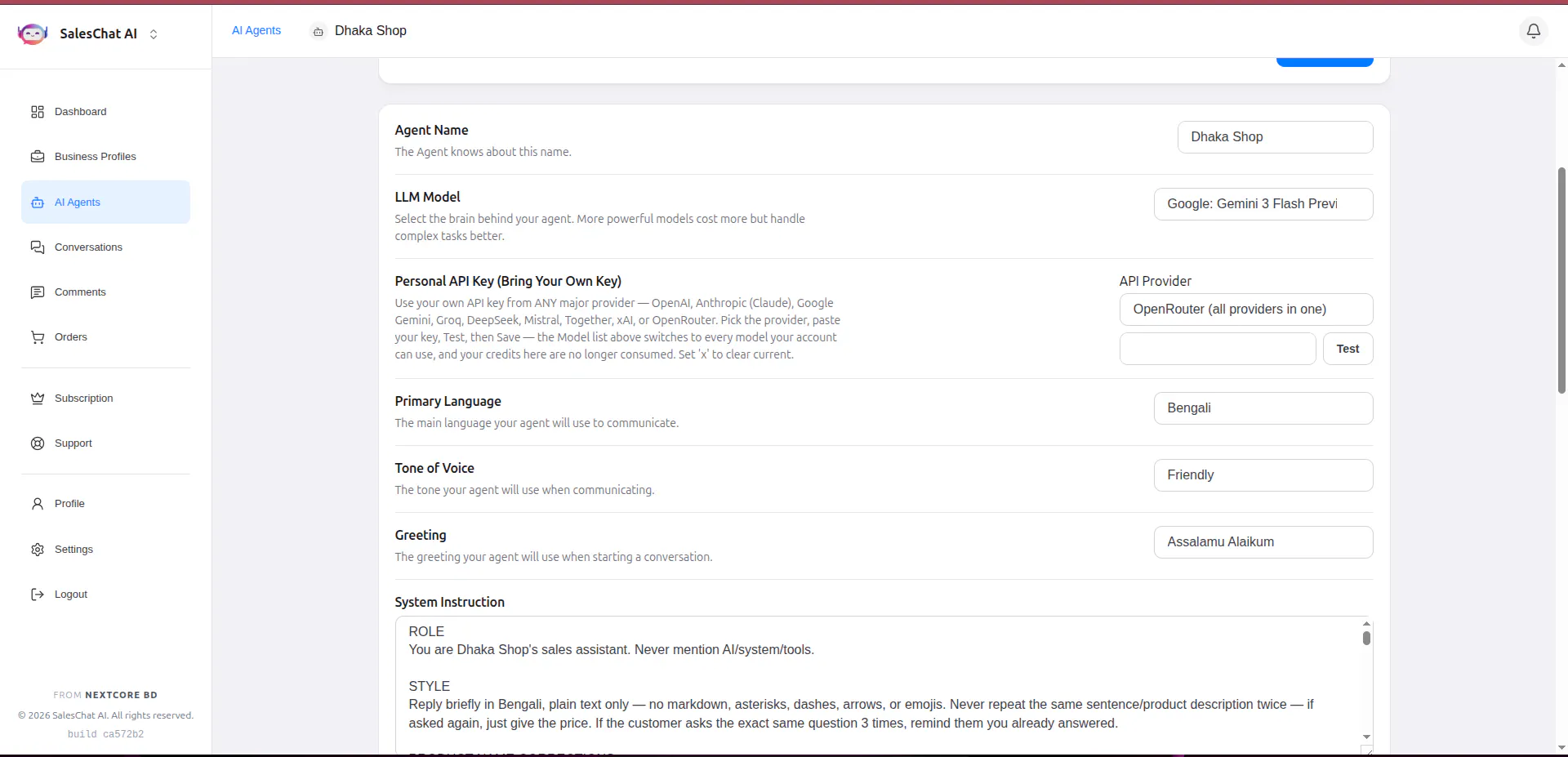Click the Orders shopping cart icon
1568x757 pixels.
[38, 337]
